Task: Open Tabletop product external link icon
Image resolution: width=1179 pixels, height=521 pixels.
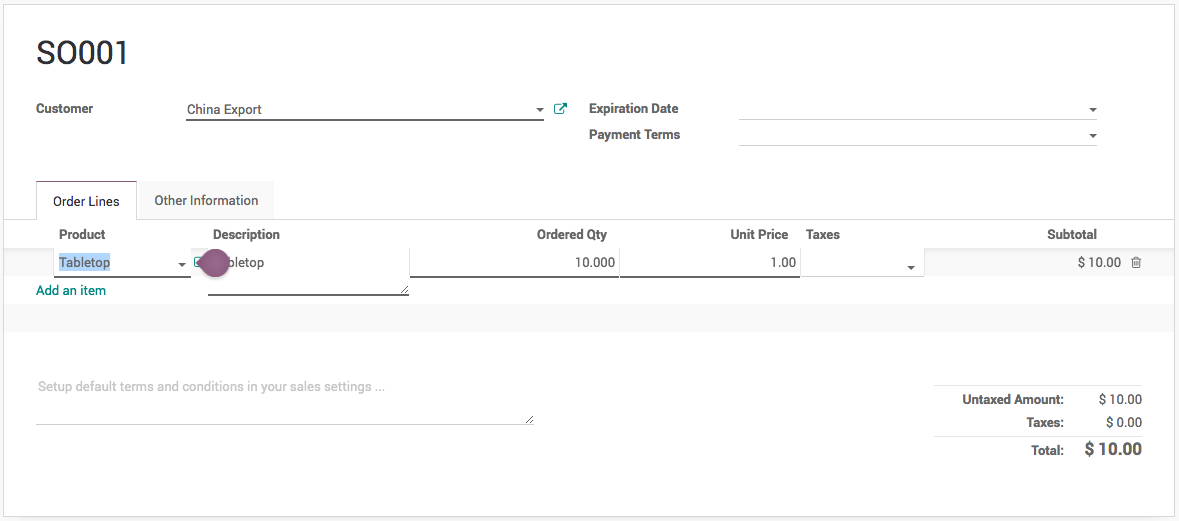Action: tap(199, 263)
